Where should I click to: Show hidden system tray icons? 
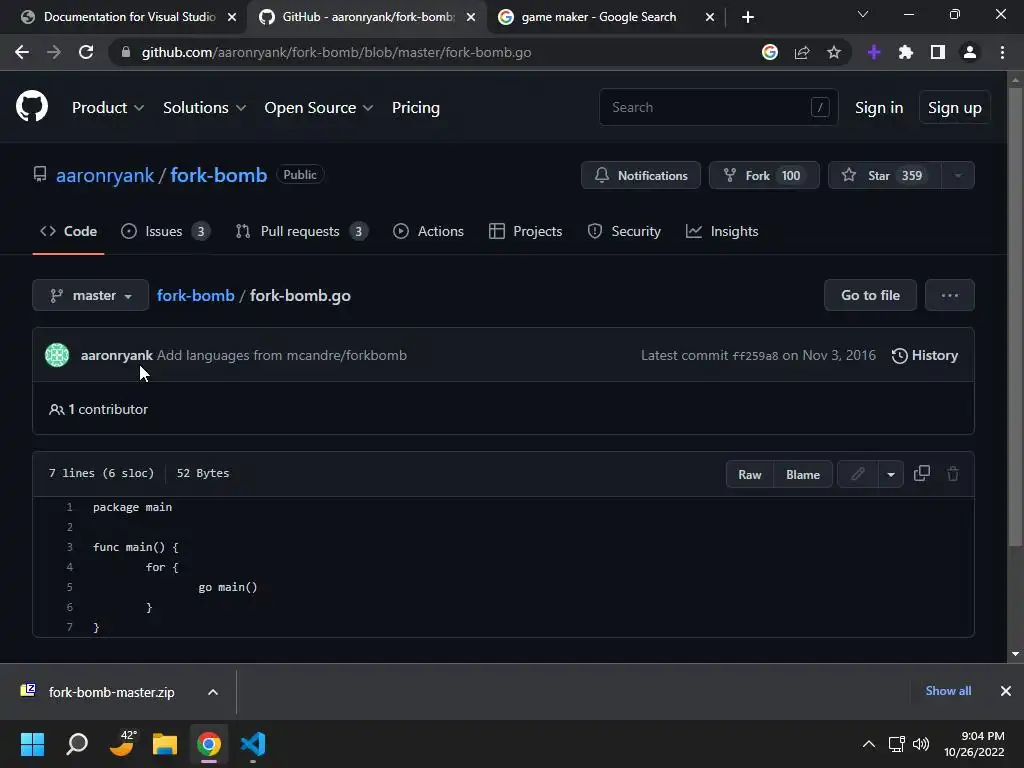click(869, 744)
